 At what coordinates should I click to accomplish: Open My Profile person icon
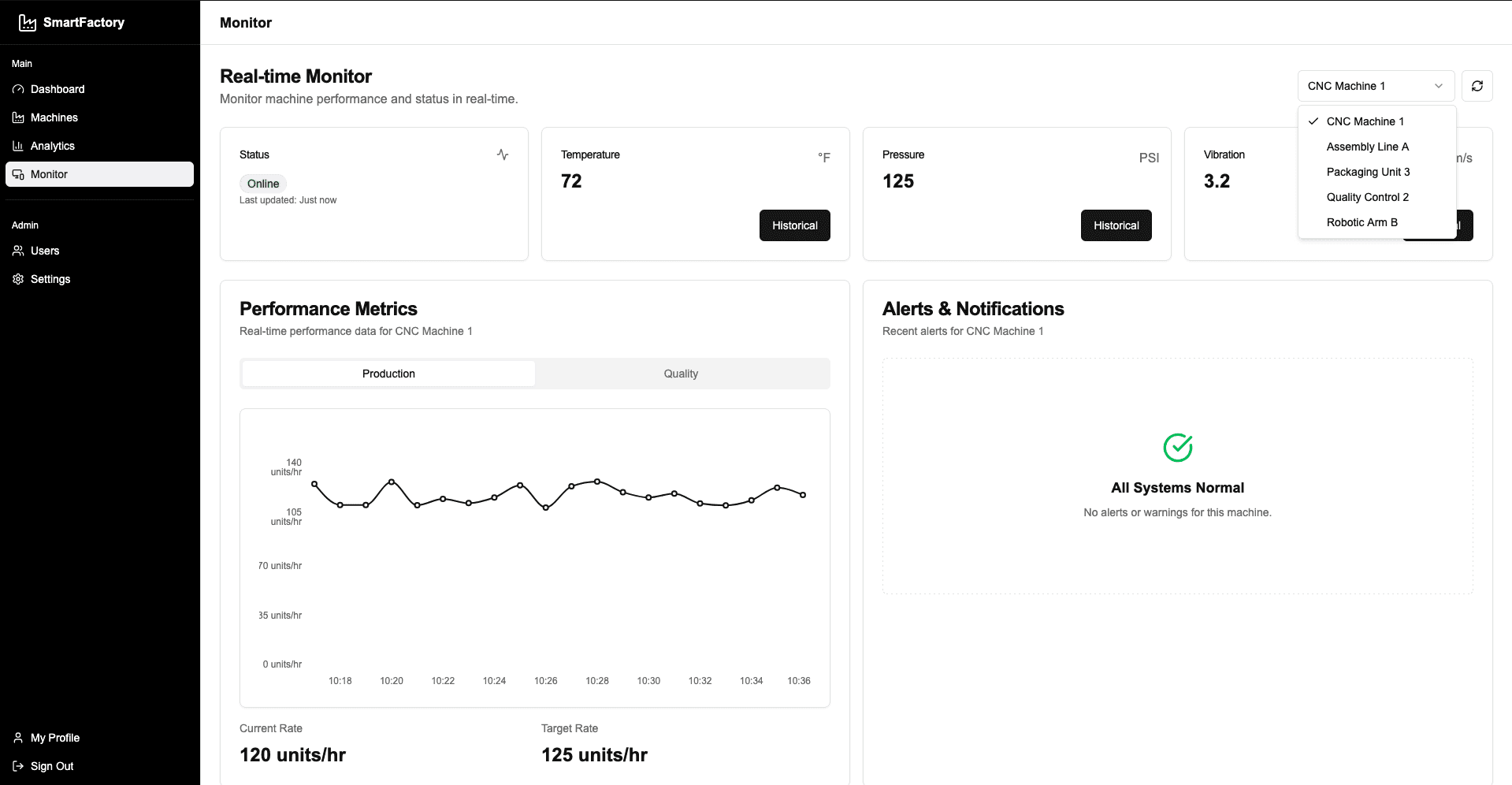click(x=18, y=738)
